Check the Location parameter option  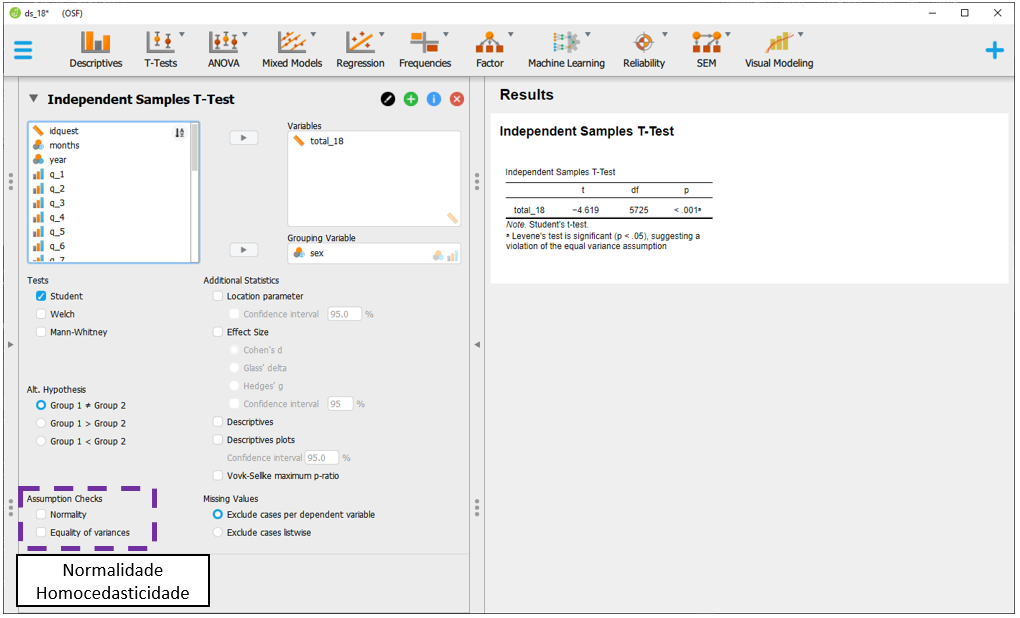[218, 296]
